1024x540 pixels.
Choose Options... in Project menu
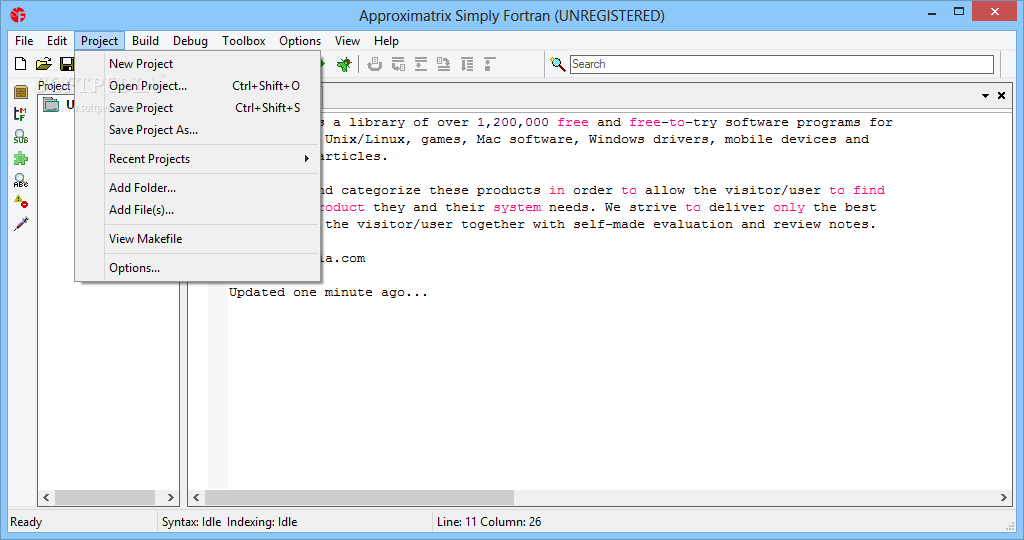[197, 268]
